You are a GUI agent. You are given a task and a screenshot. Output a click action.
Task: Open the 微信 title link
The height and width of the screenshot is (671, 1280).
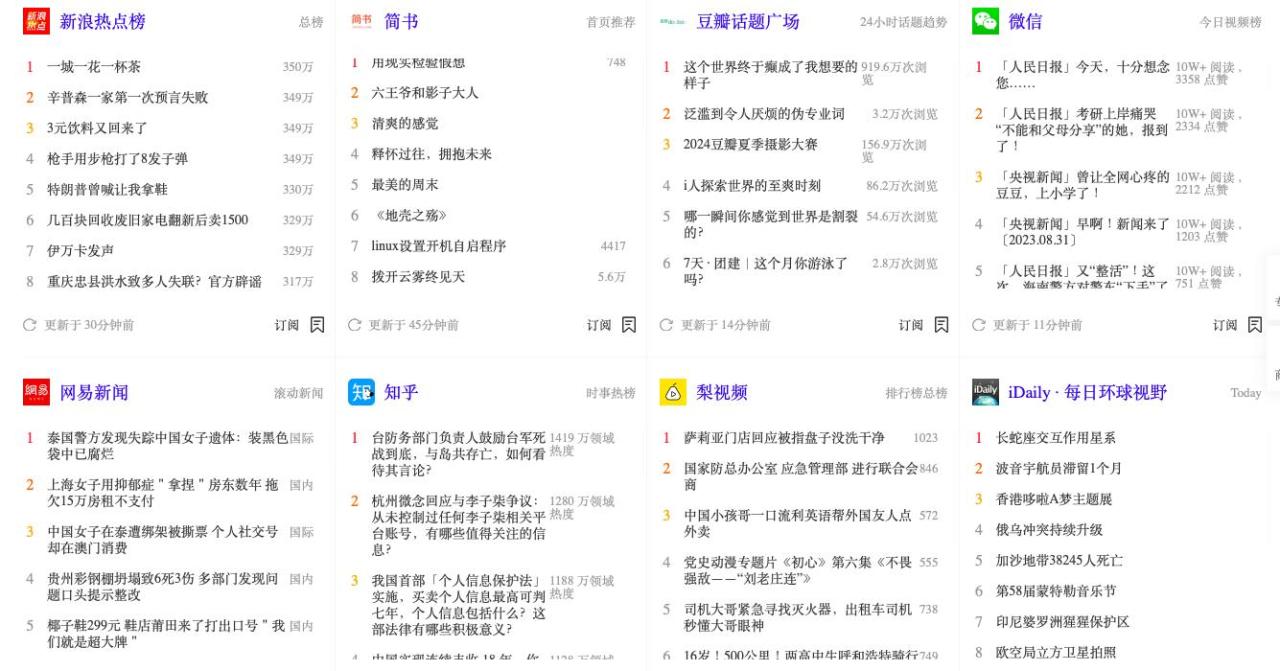point(1025,22)
